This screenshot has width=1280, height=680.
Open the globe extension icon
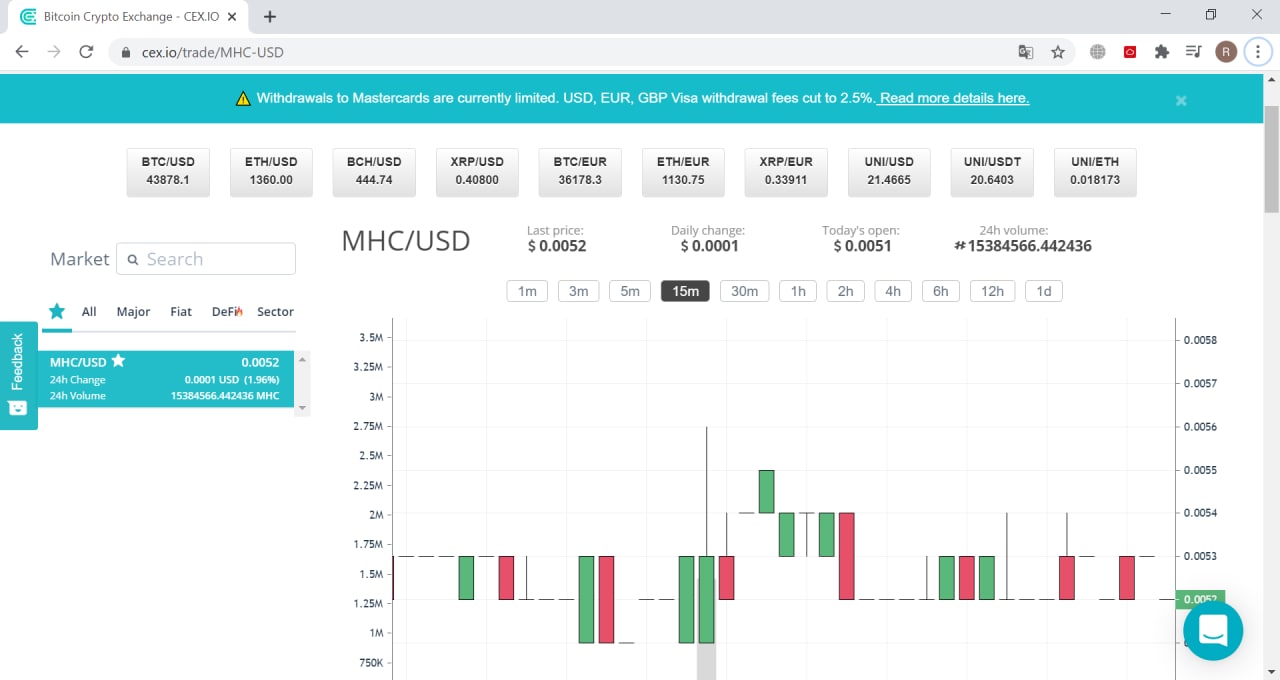click(x=1098, y=52)
